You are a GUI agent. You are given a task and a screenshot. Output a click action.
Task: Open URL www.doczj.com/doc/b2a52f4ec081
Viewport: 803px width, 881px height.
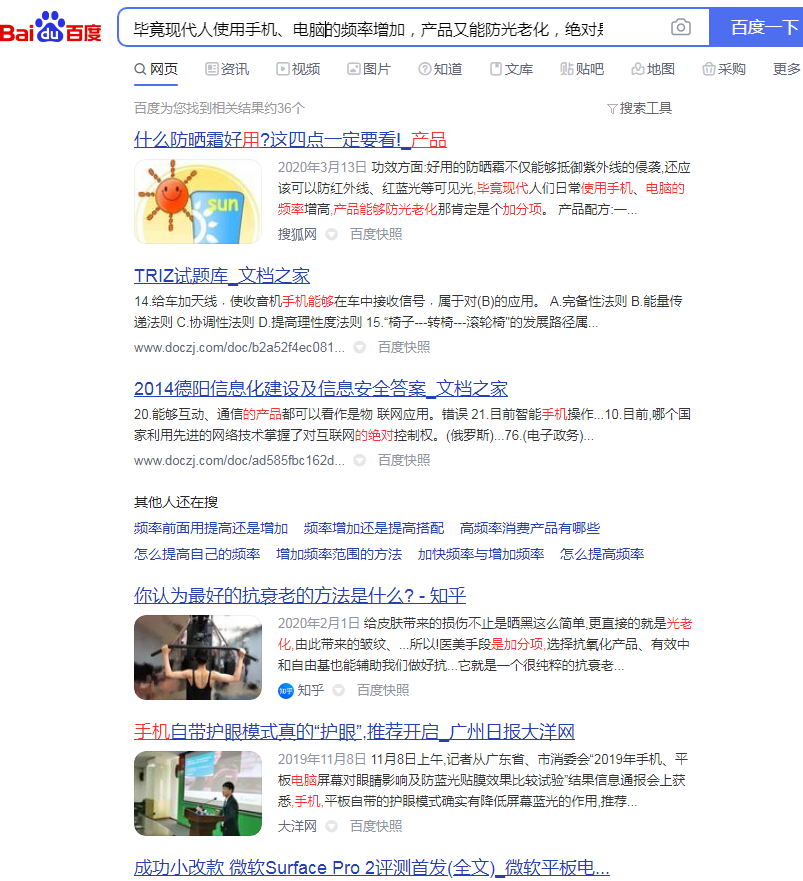pos(239,347)
